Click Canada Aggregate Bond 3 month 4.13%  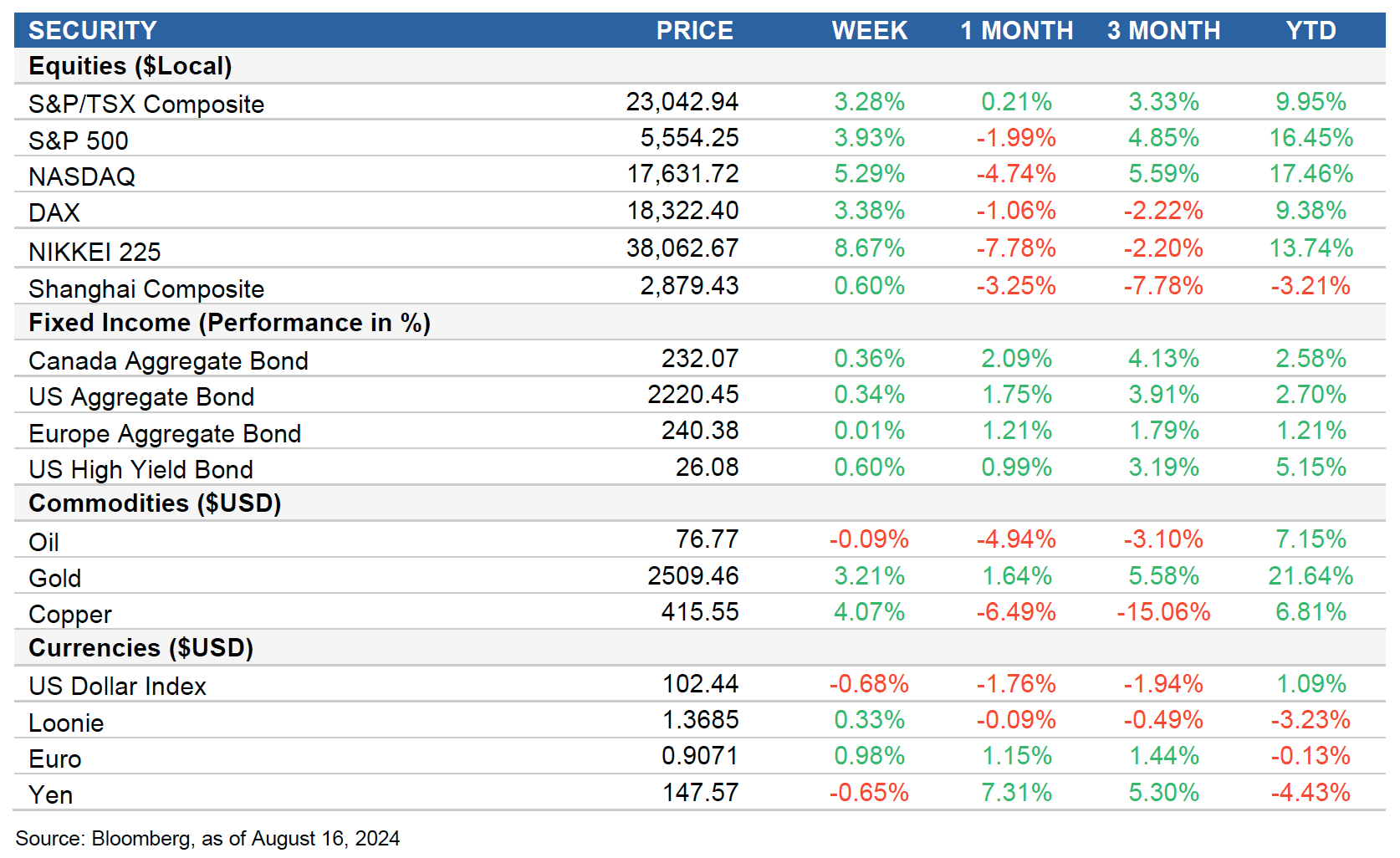coord(1163,359)
